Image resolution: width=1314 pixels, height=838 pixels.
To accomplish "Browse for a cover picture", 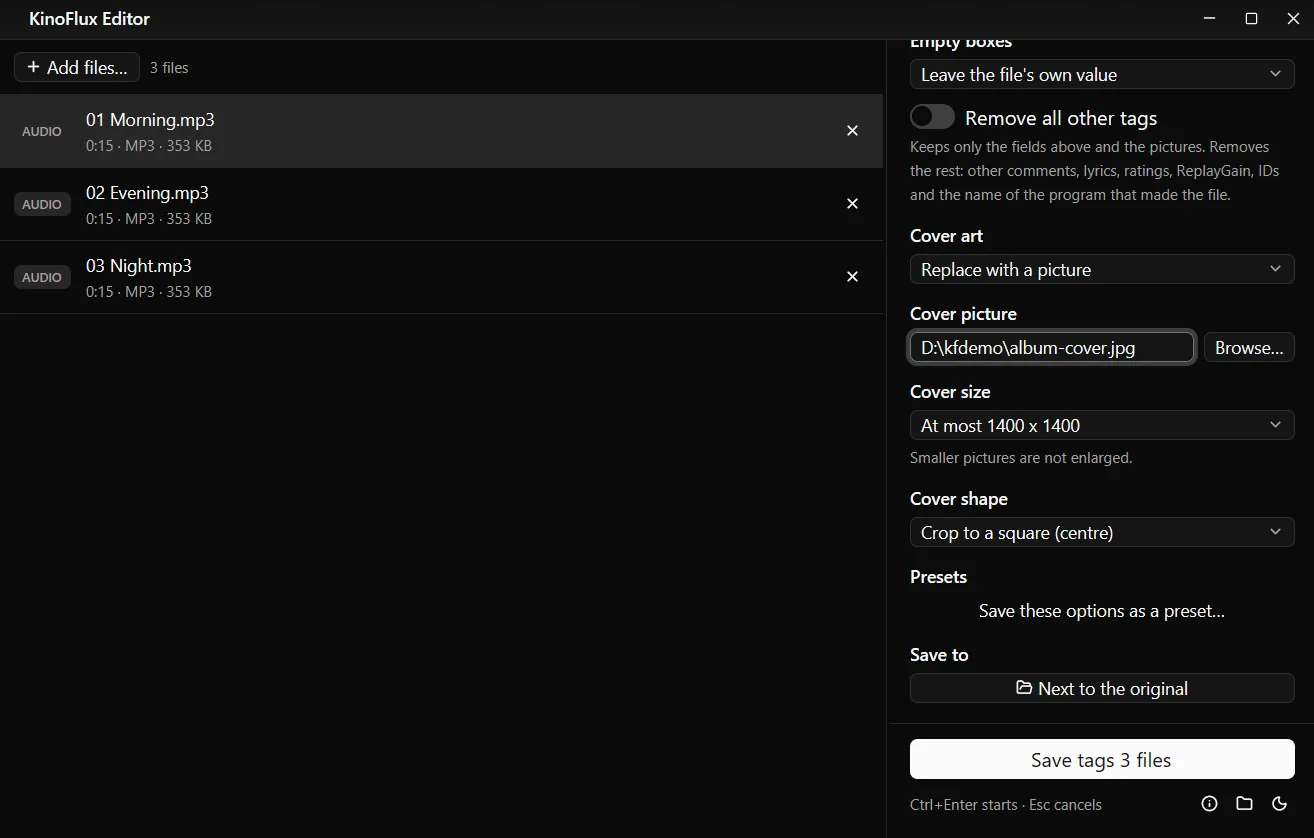I will (x=1249, y=347).
